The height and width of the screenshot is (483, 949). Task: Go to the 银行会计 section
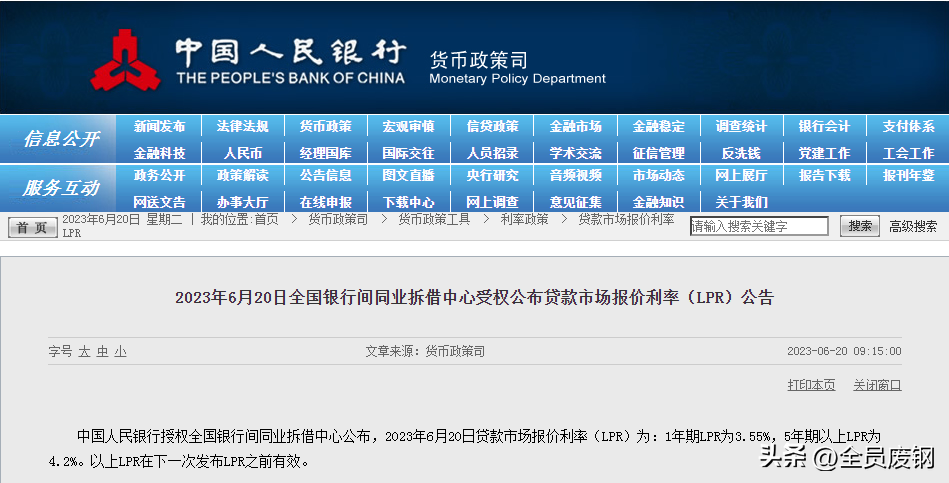pos(824,126)
